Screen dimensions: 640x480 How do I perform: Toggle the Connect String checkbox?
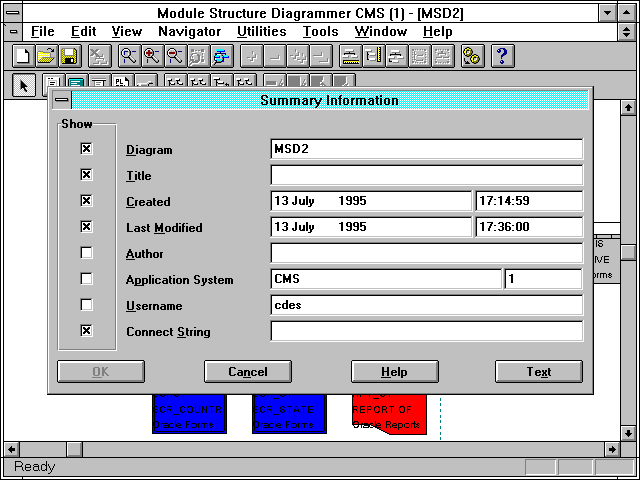(x=86, y=330)
